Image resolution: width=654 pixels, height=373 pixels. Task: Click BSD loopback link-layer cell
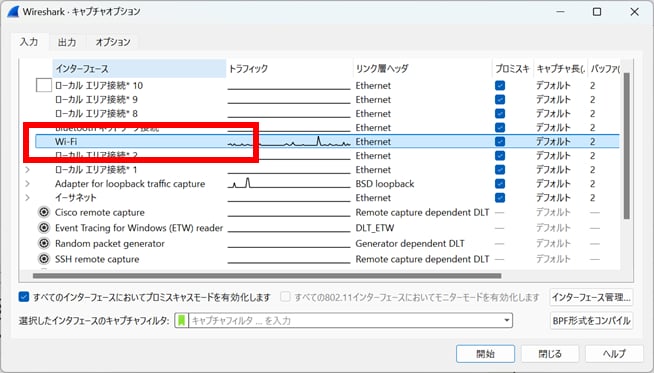coord(385,184)
